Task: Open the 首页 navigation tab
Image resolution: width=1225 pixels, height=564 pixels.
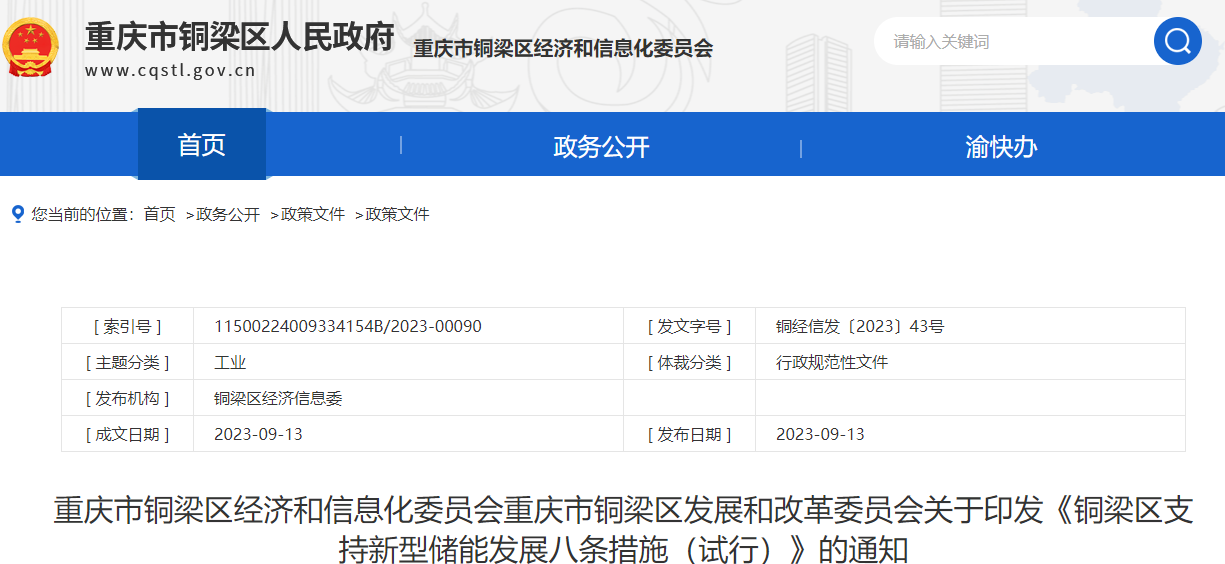Action: [x=202, y=145]
